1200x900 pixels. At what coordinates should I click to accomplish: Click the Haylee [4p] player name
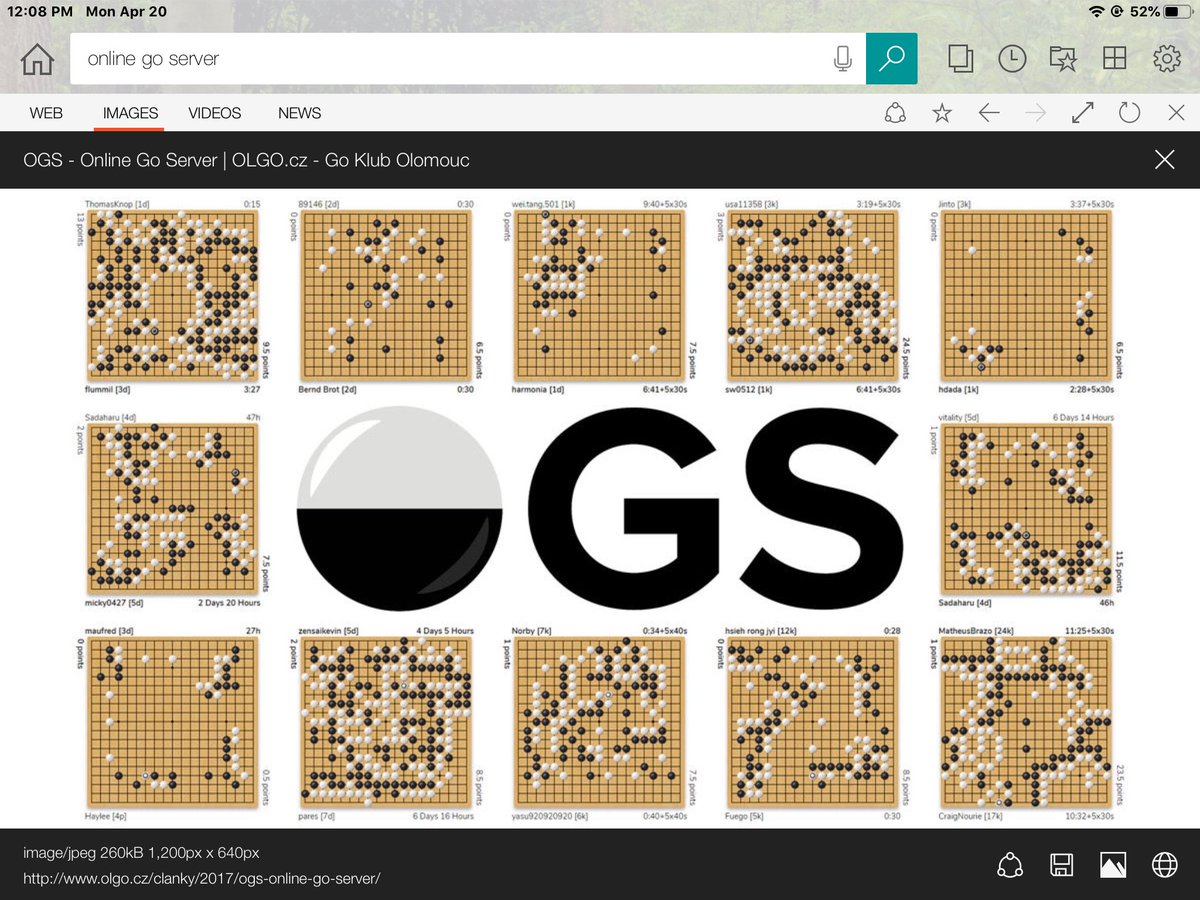click(x=106, y=816)
